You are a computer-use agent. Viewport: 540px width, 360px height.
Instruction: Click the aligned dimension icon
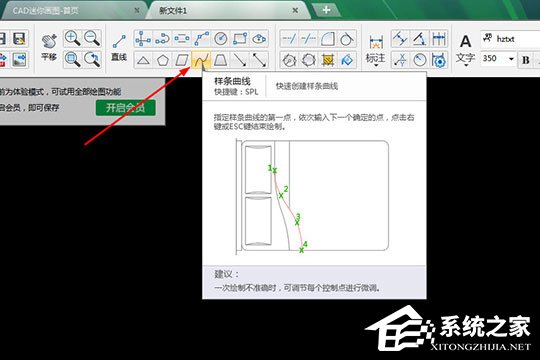pos(400,39)
